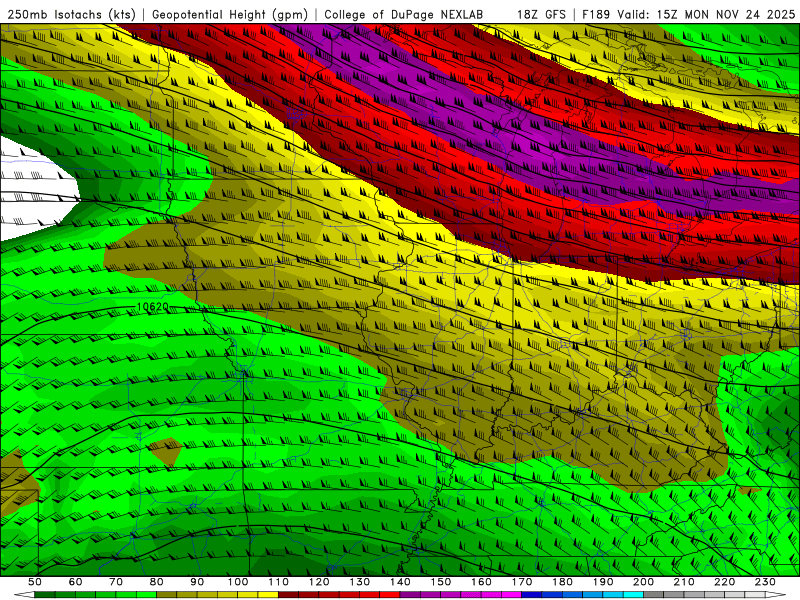Click the '250mb Isotachs (kts)' title text
This screenshot has height=600, width=800.
coord(71,14)
